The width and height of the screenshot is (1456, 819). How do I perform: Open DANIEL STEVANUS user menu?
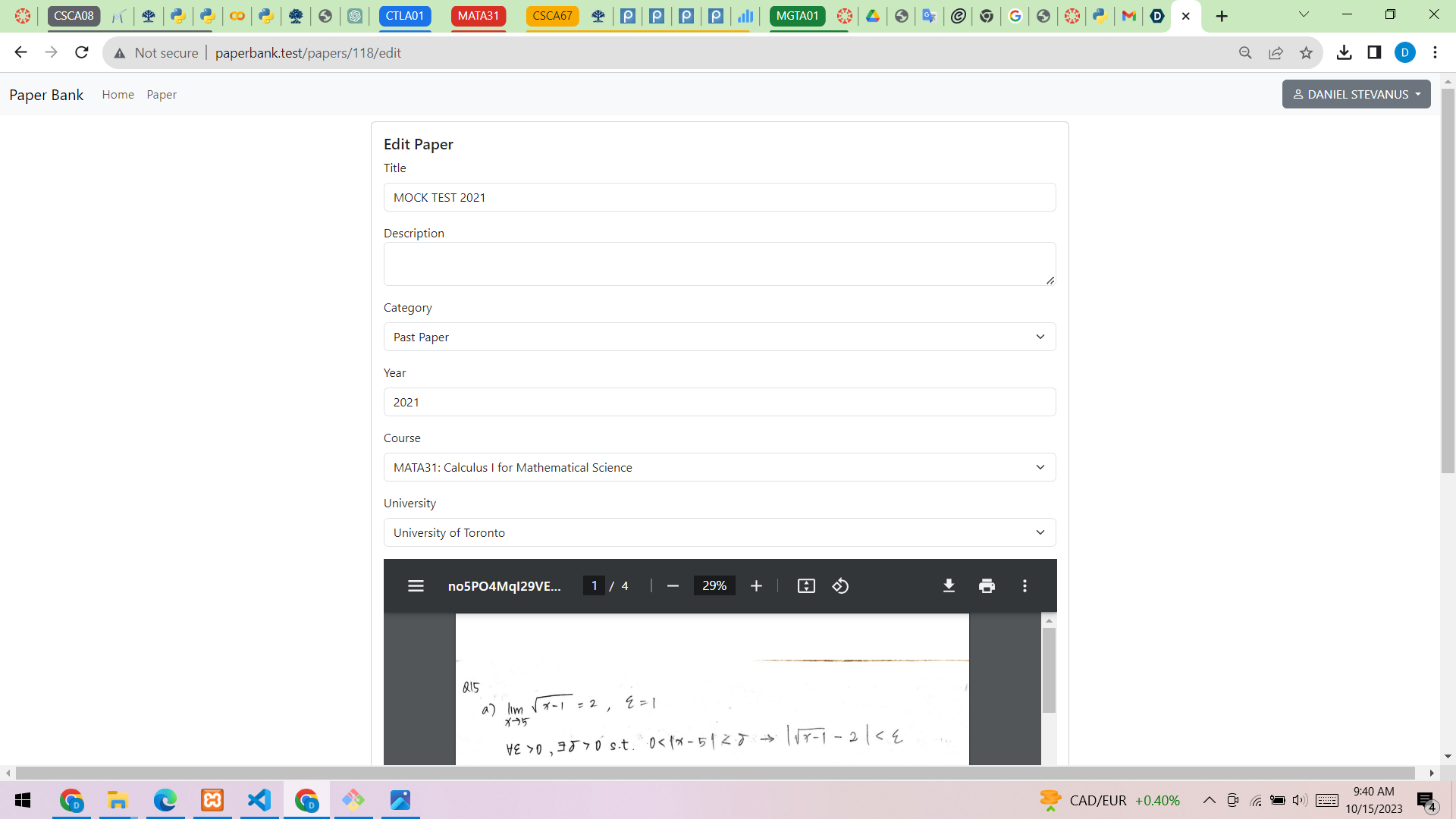point(1356,94)
